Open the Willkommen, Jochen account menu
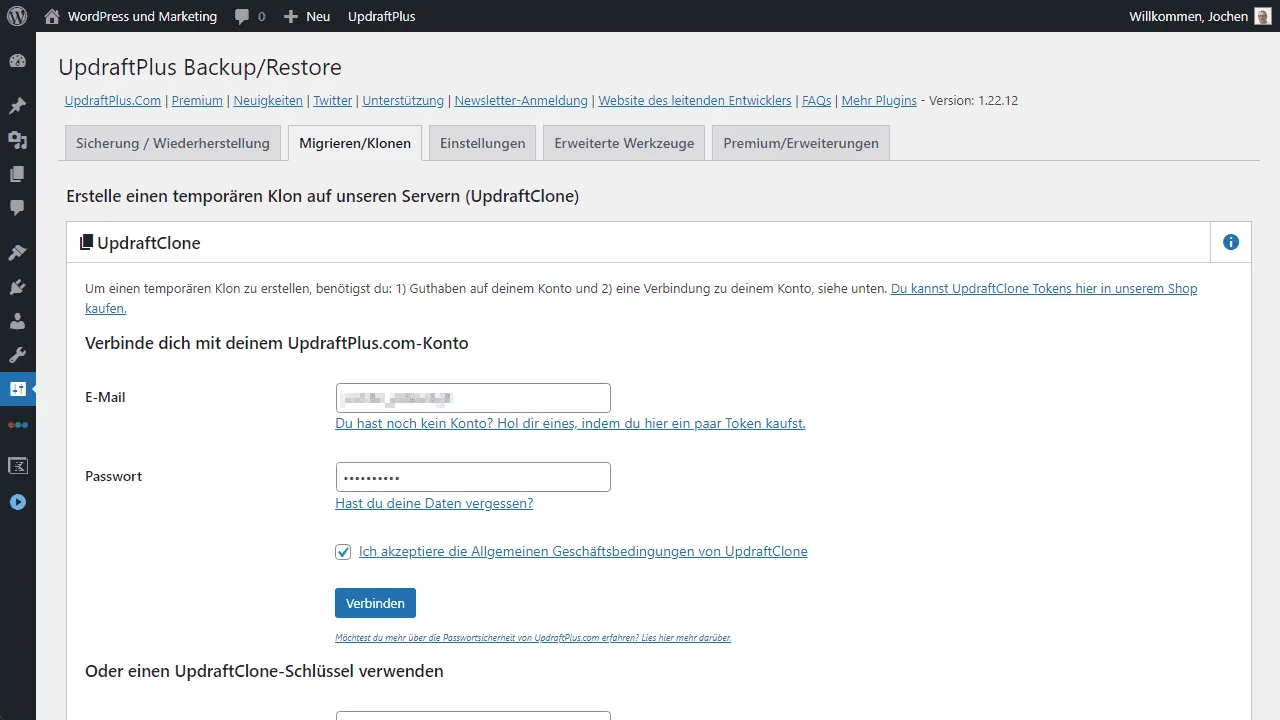 (1188, 17)
